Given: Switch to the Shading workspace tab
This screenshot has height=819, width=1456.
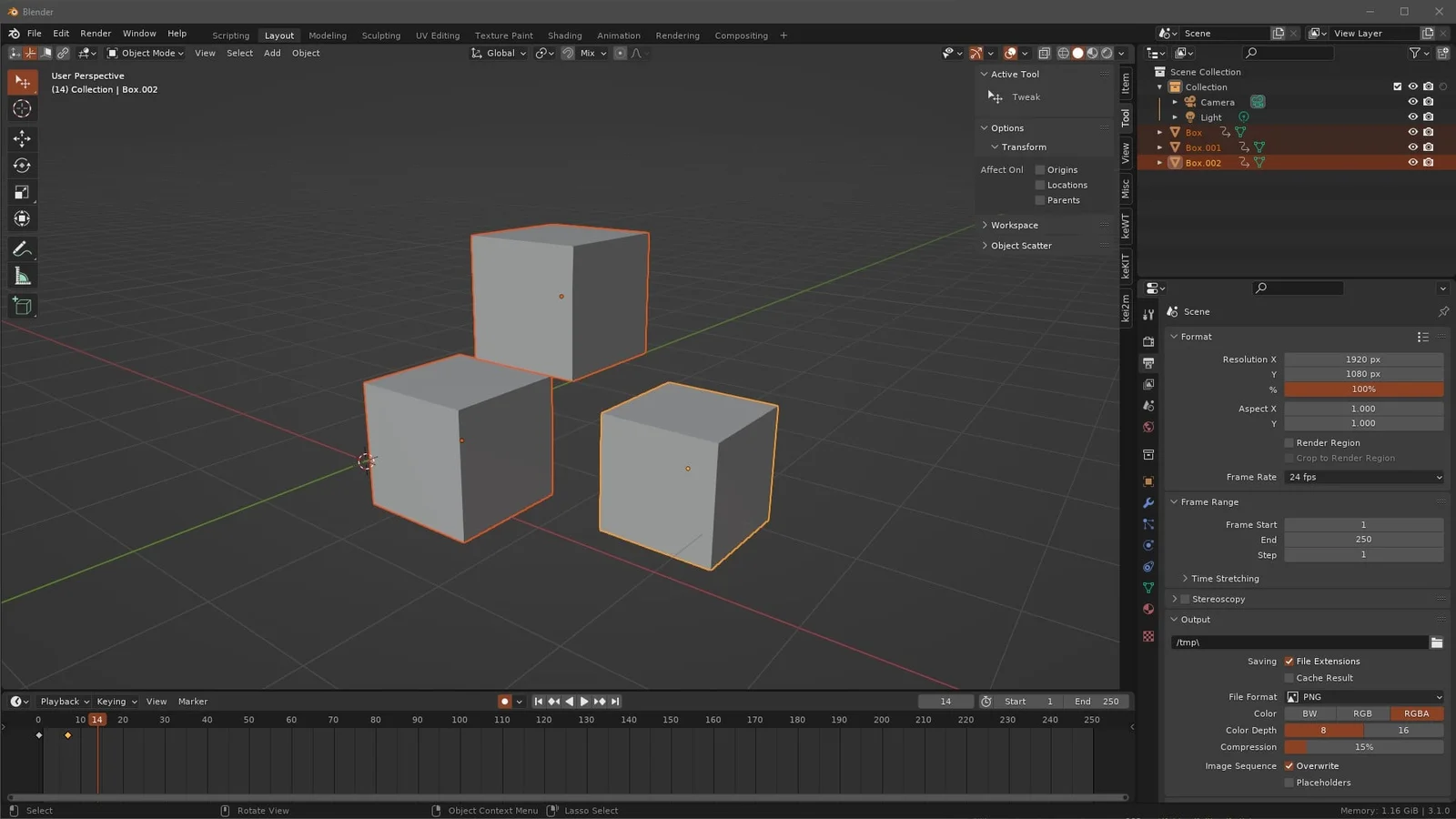Looking at the screenshot, I should click(565, 35).
